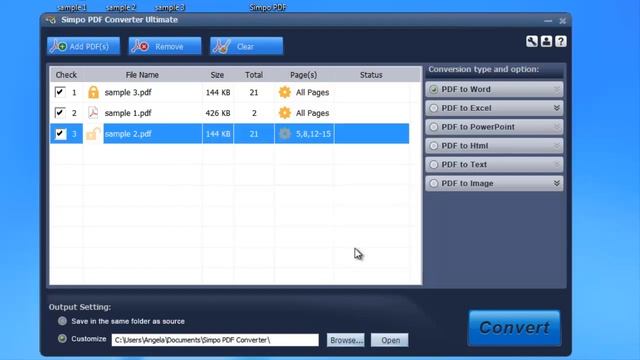The height and width of the screenshot is (360, 640).
Task: Click the sample 2 desktop shortcut
Action: tap(120, 7)
